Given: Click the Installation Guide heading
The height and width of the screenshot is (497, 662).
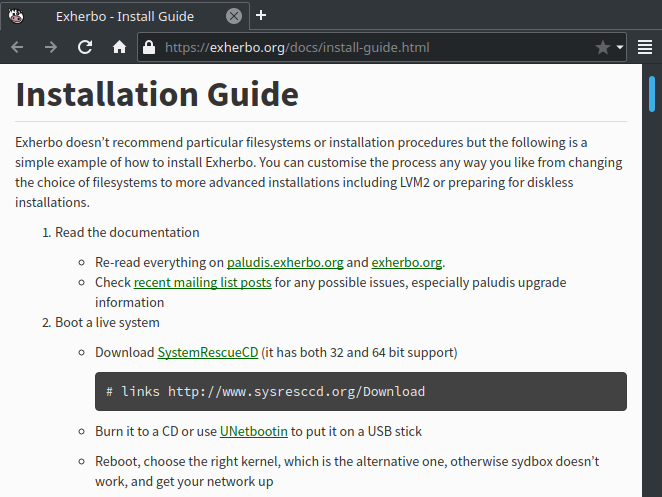Looking at the screenshot, I should pyautogui.click(x=157, y=94).
